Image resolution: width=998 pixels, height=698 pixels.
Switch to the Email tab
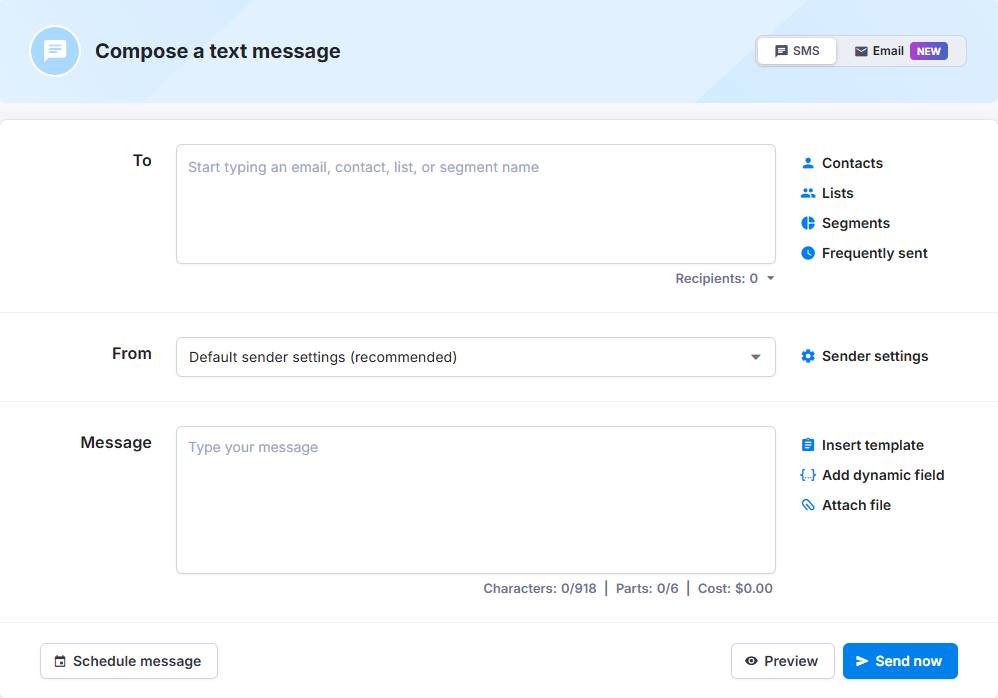(901, 51)
